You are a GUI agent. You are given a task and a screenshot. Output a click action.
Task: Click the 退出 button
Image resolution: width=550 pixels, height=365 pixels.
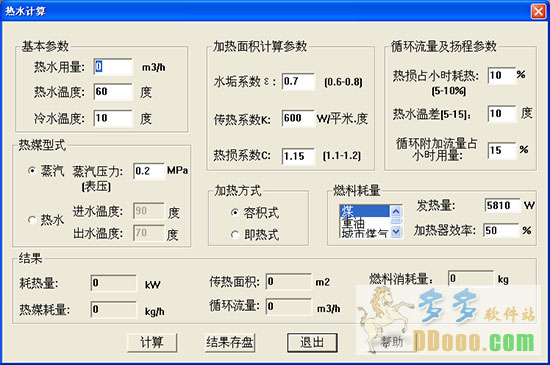[312, 342]
